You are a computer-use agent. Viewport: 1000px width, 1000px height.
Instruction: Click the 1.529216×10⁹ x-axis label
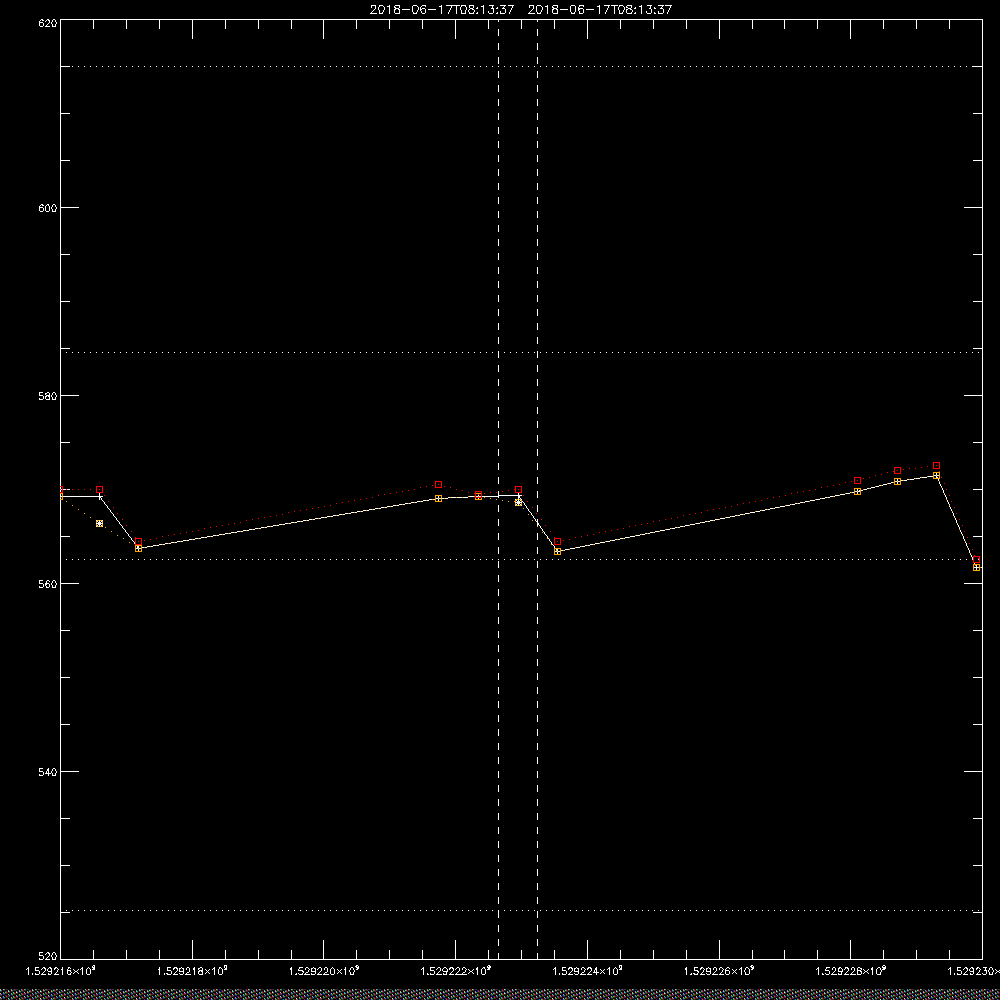click(x=60, y=971)
